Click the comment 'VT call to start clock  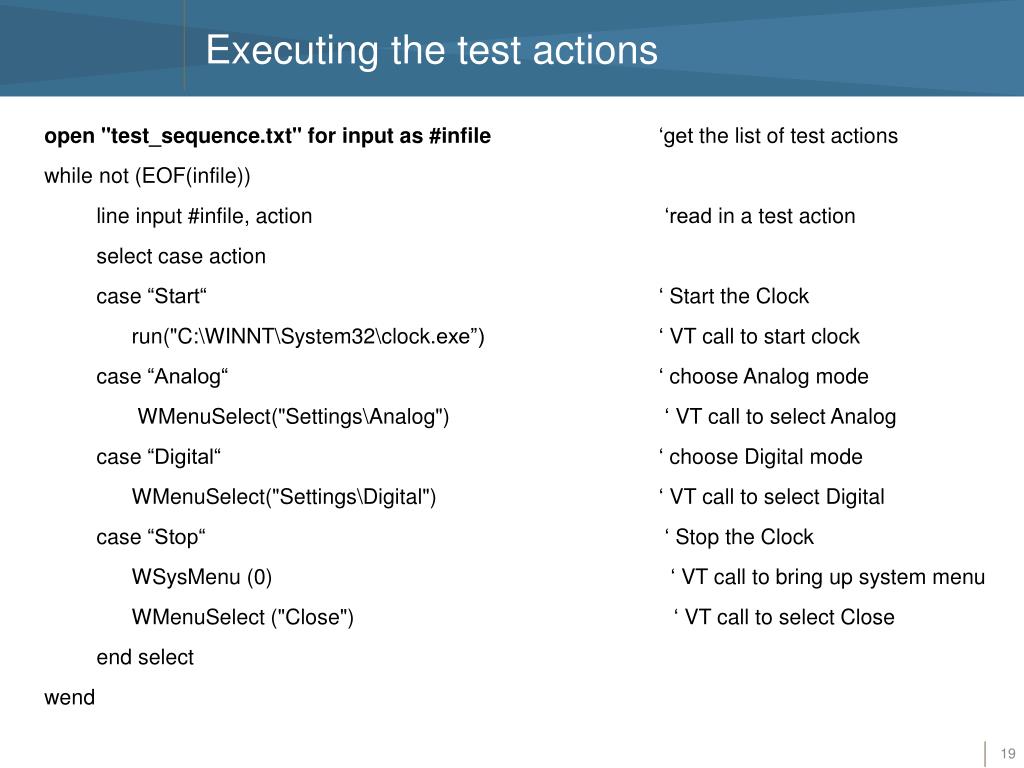tap(759, 337)
